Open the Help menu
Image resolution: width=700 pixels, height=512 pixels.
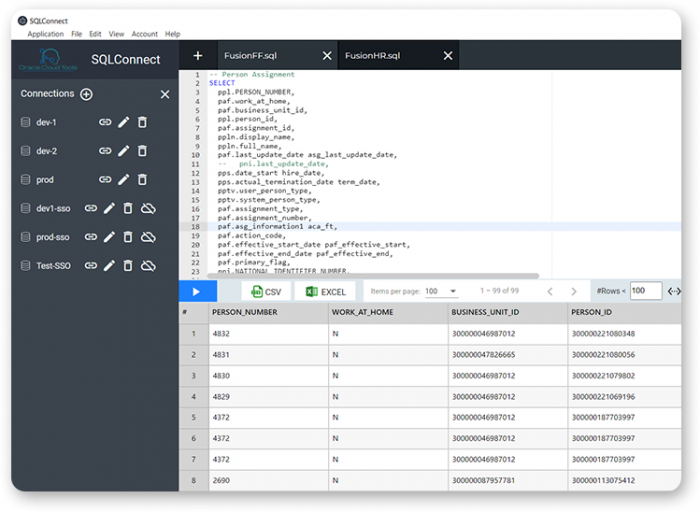[172, 34]
